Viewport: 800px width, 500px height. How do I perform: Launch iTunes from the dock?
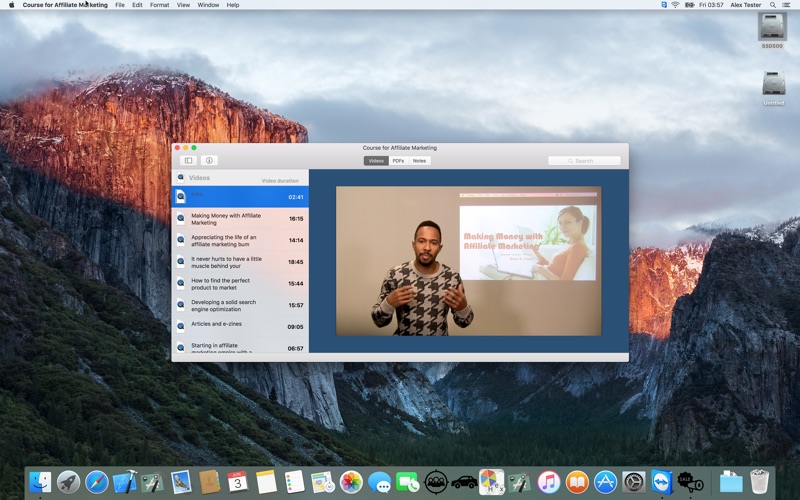coord(548,482)
